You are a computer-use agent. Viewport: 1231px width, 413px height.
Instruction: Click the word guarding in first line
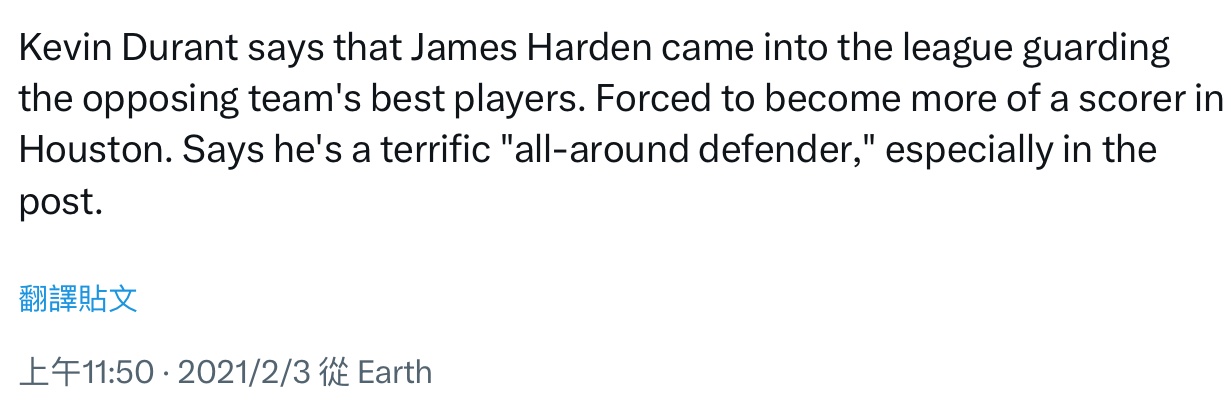1092,48
